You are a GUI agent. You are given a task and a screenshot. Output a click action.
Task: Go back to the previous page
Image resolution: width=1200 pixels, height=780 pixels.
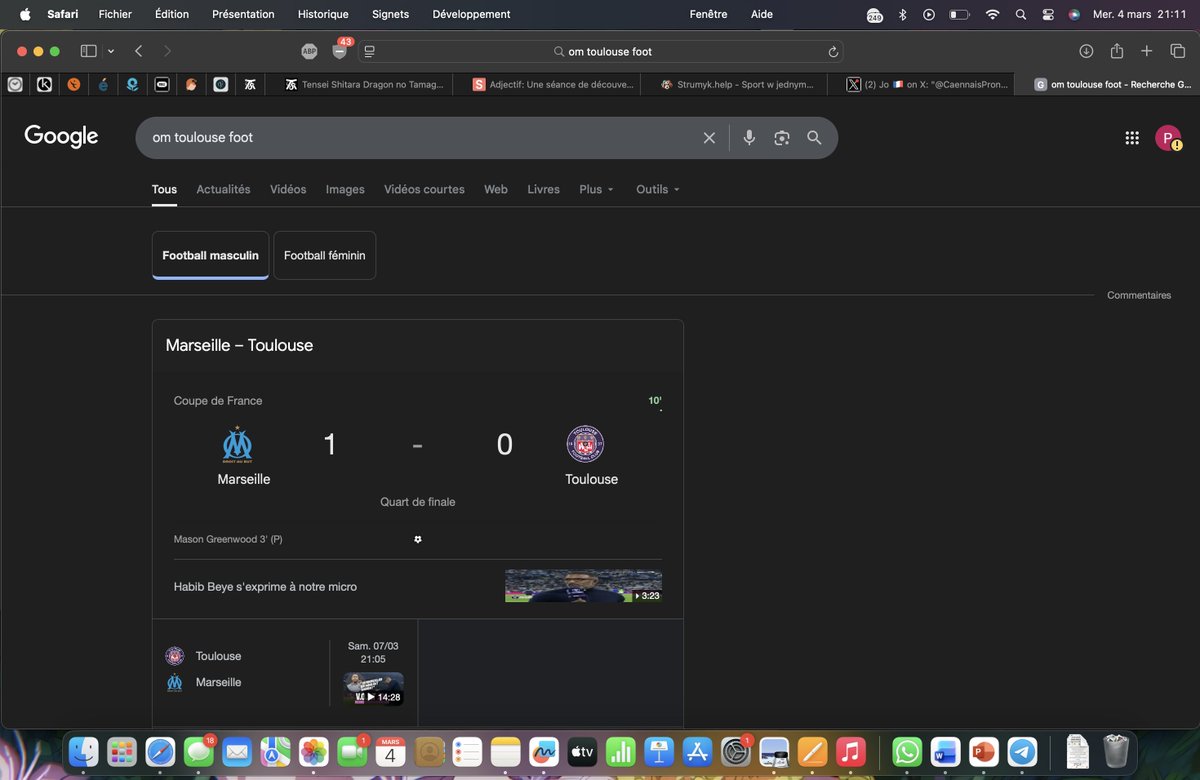139,51
